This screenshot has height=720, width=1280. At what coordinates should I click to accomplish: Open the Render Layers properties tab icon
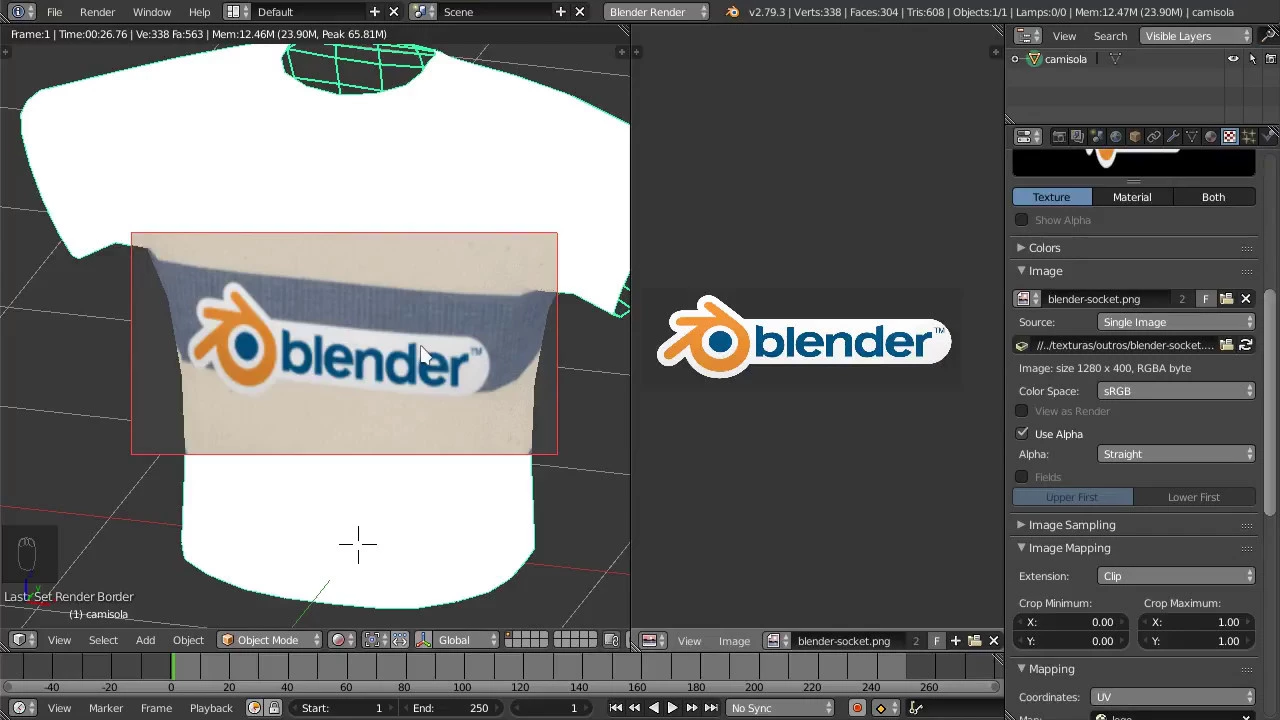1077,136
